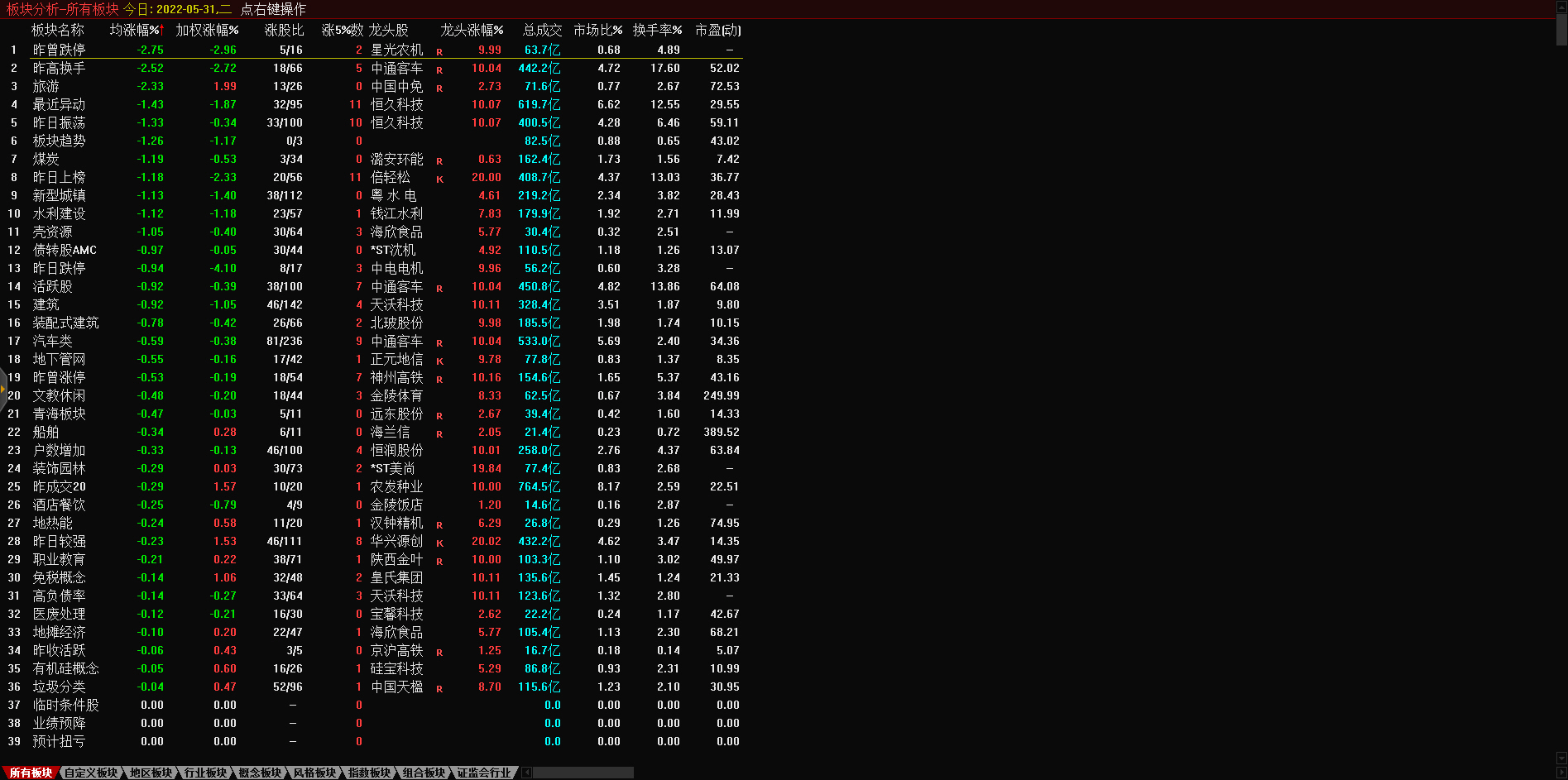The image size is (1568, 780).
Task: Select the 旅游 sector row
Action: (46, 86)
